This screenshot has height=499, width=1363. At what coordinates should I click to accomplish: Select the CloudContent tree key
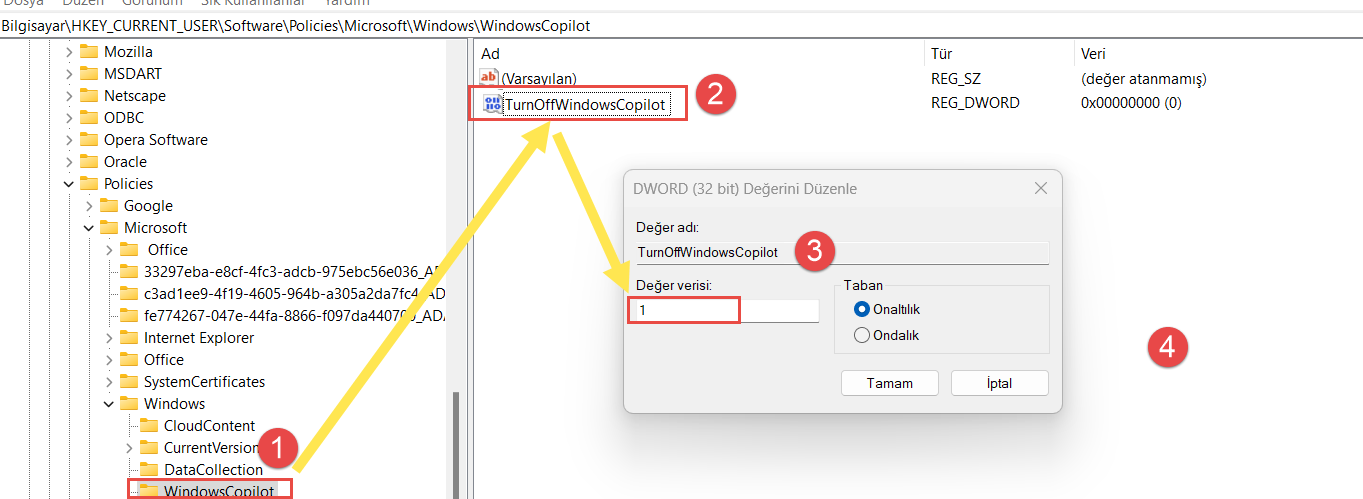(x=209, y=426)
